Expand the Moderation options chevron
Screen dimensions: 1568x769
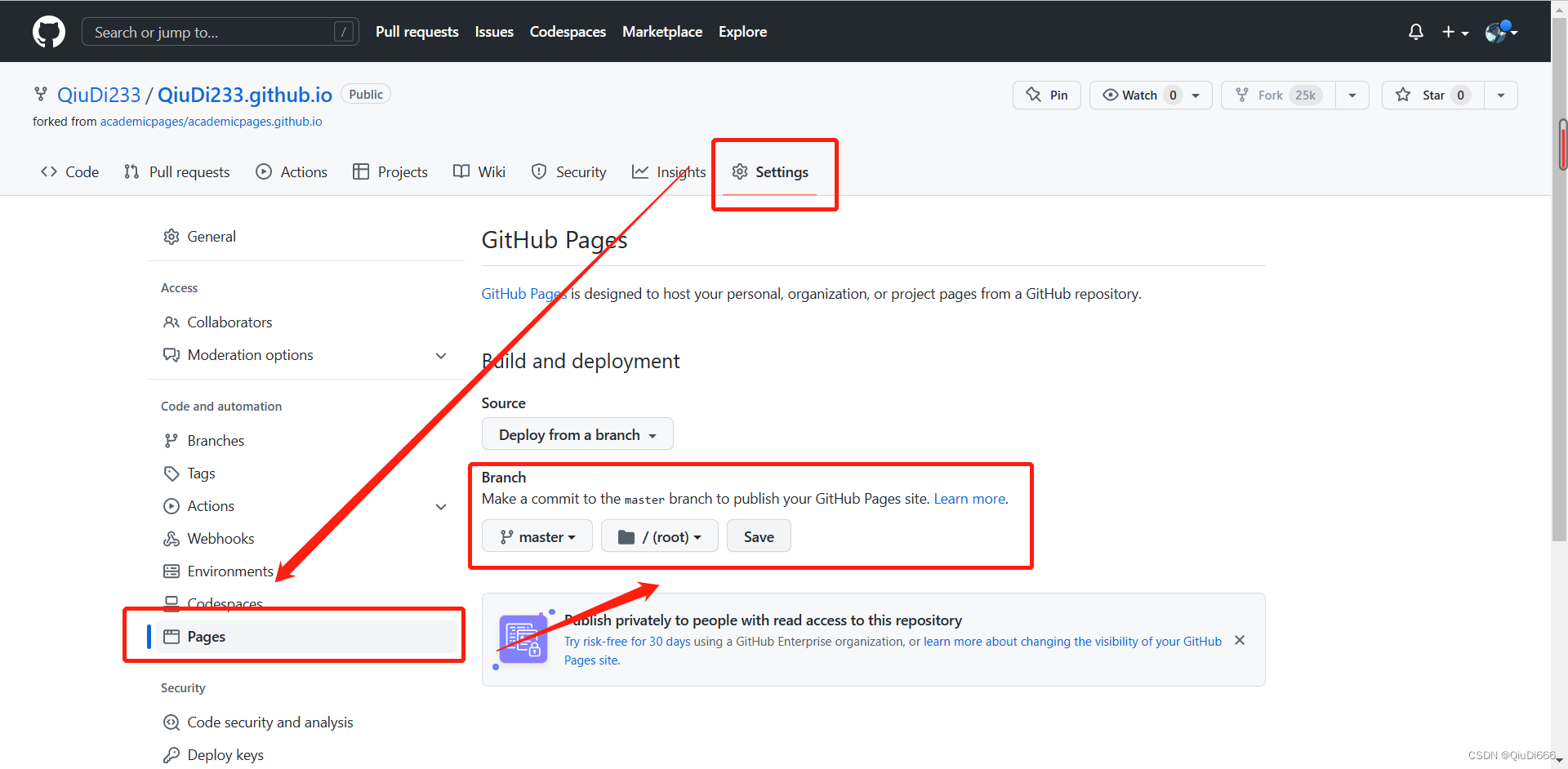[x=441, y=355]
